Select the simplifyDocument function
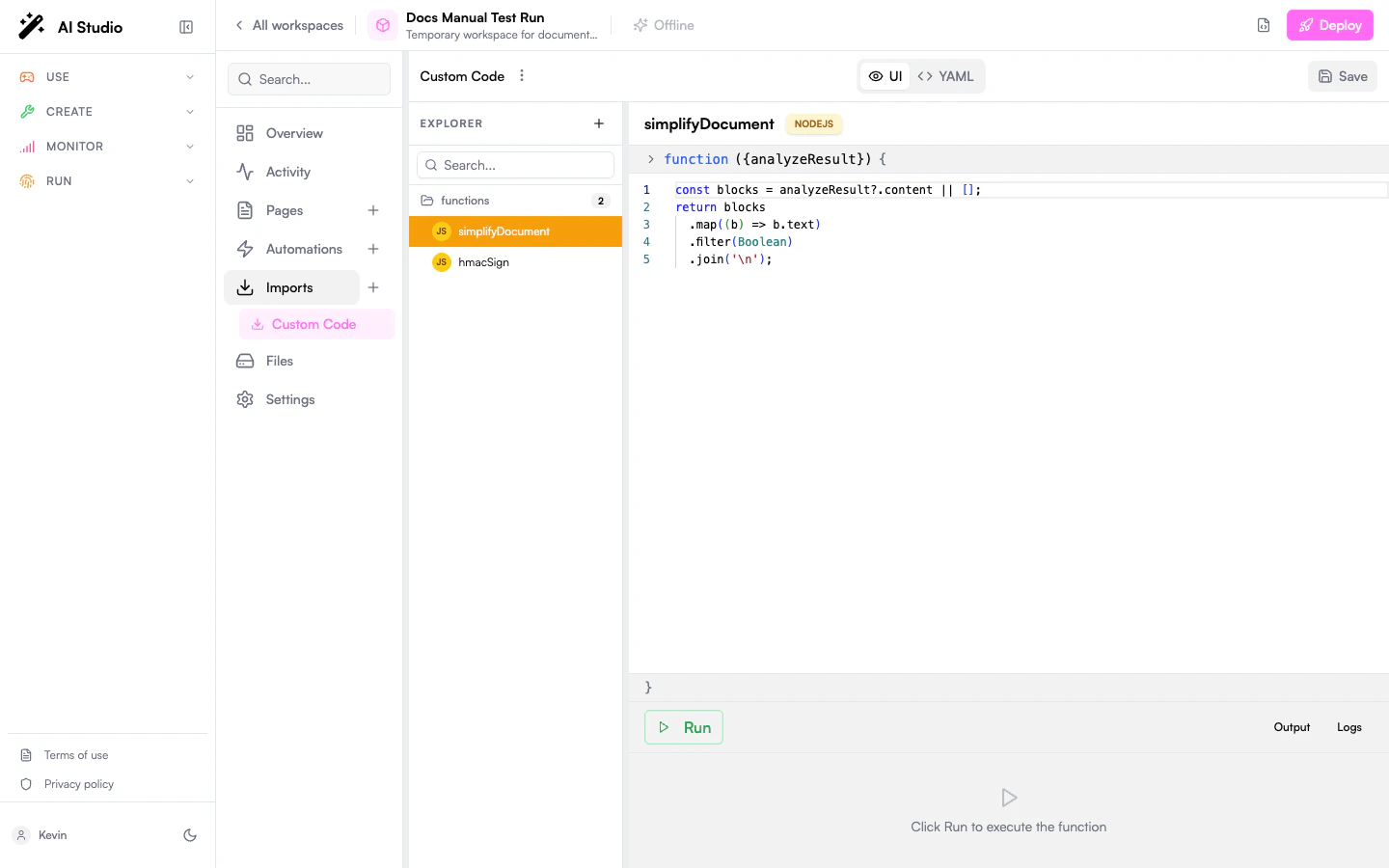The height and width of the screenshot is (868, 1389). pos(515,231)
